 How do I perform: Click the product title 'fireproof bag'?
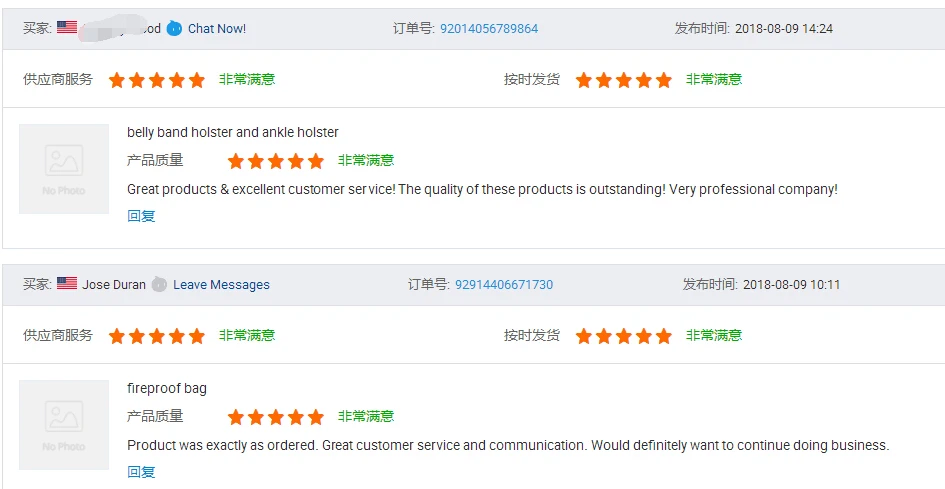(167, 388)
